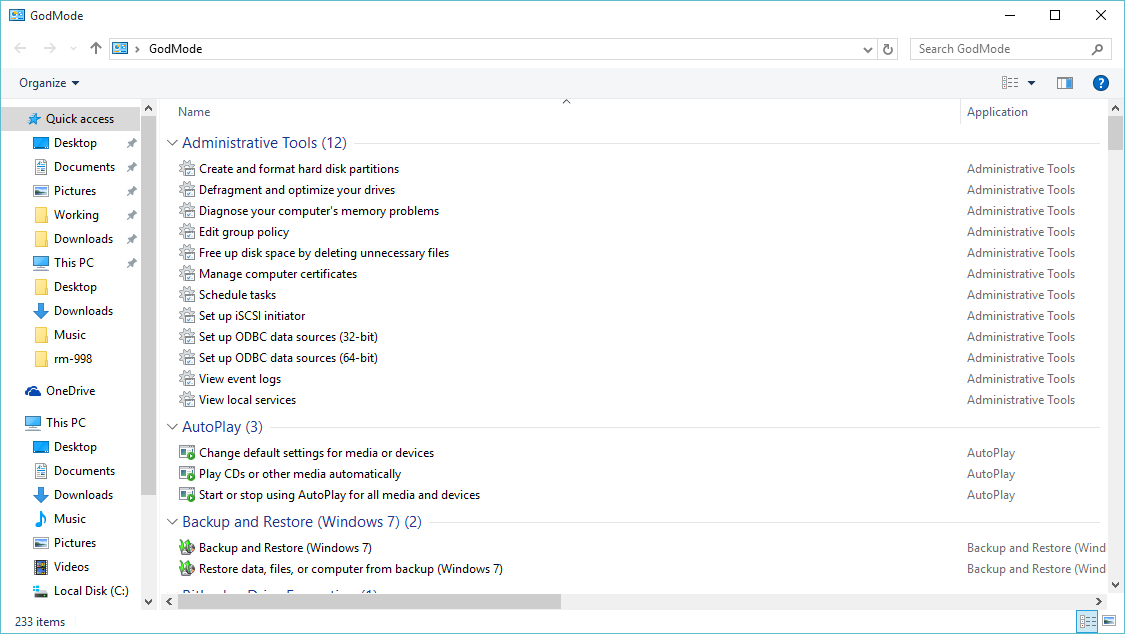Switch to details view in status bar
The width and height of the screenshot is (1125, 634).
pos(1087,622)
